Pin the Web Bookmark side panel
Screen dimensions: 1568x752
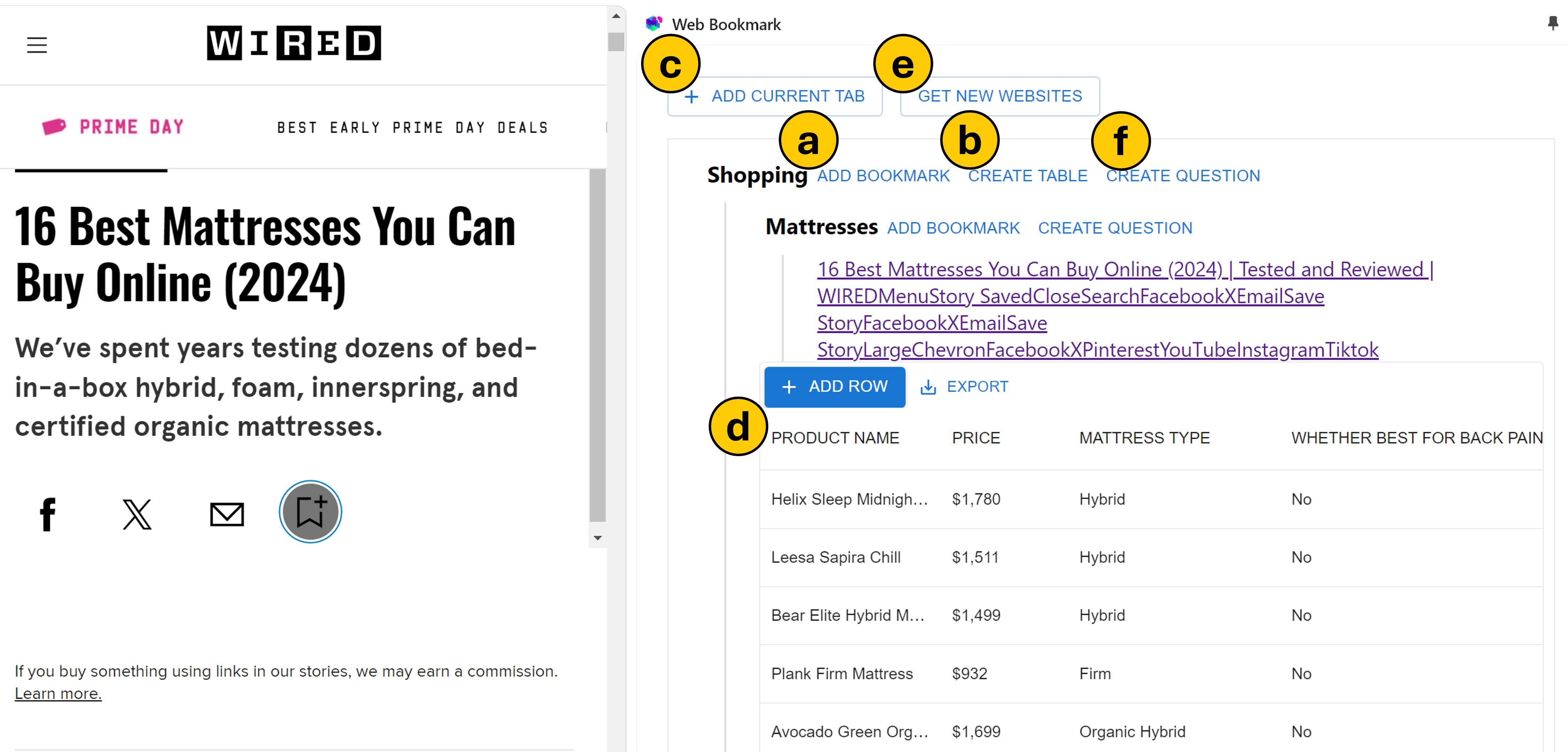(1553, 23)
